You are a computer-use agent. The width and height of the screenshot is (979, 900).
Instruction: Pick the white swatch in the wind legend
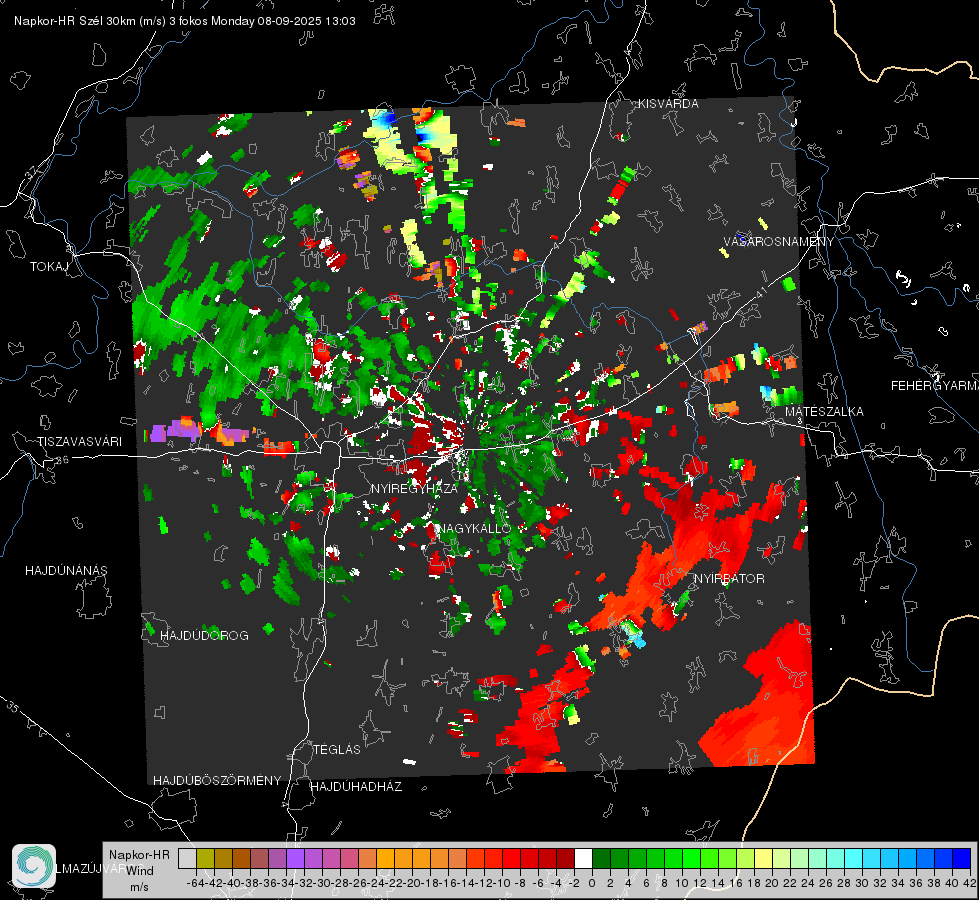[x=583, y=858]
